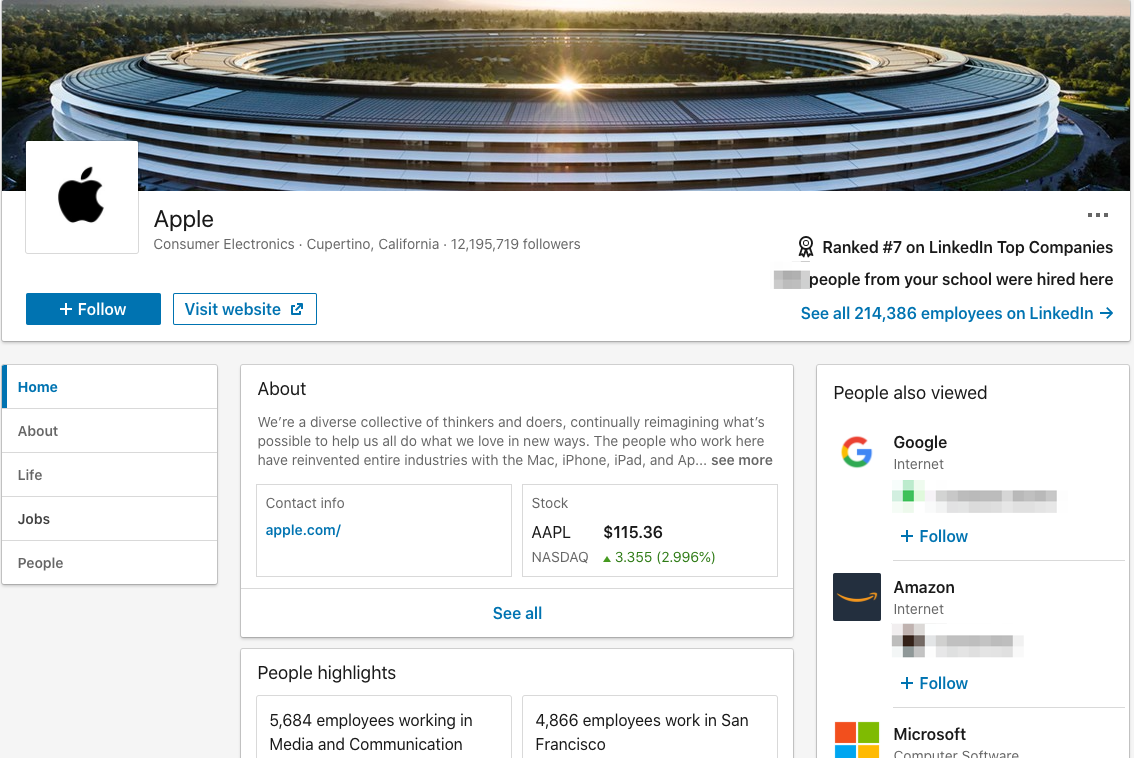
Task: Click the NASDAQ exchange label
Action: [x=560, y=557]
